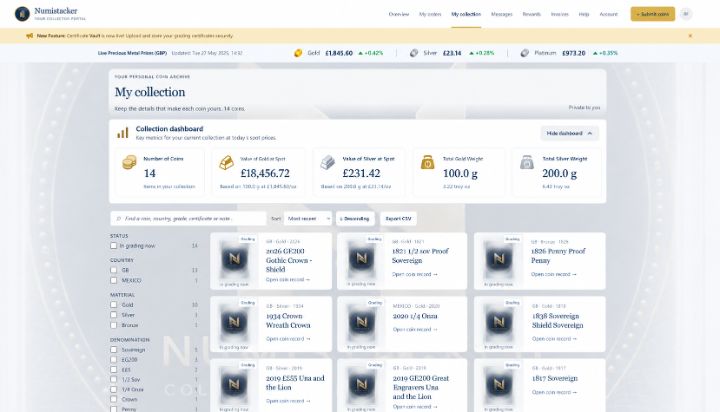Screen dimensions: 720x412
Task: Open the 1821 1/2 sov Proof Sovereign thumbnail
Action: pyautogui.click(x=361, y=260)
